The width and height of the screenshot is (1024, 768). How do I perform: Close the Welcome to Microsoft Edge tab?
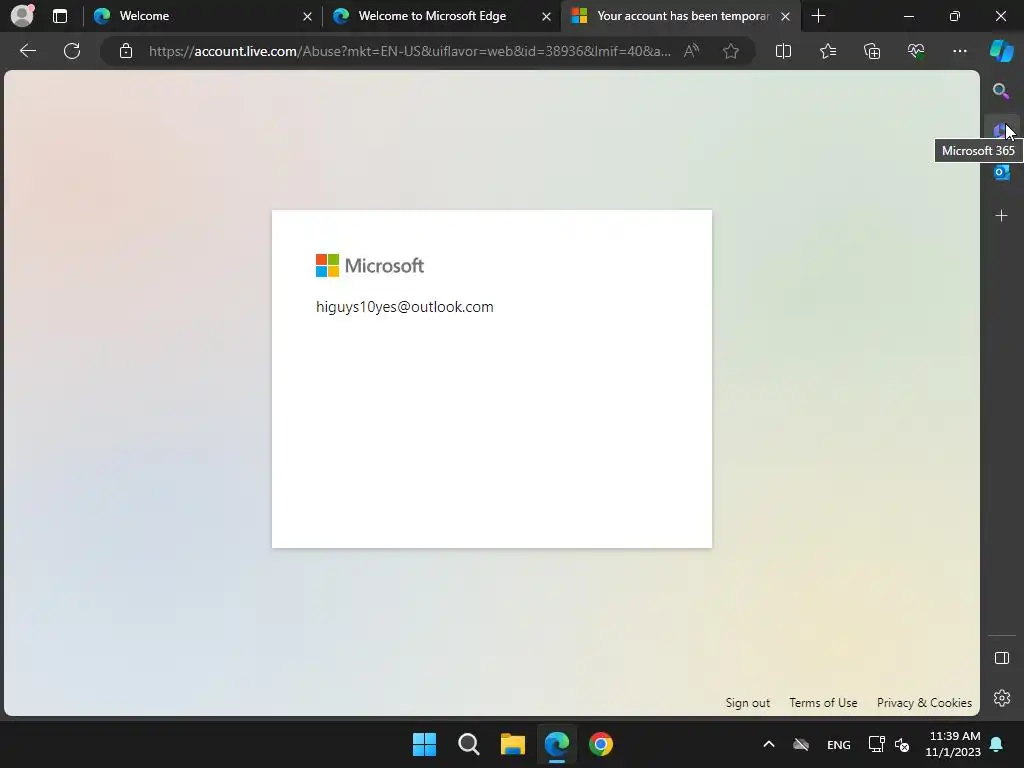tap(546, 16)
